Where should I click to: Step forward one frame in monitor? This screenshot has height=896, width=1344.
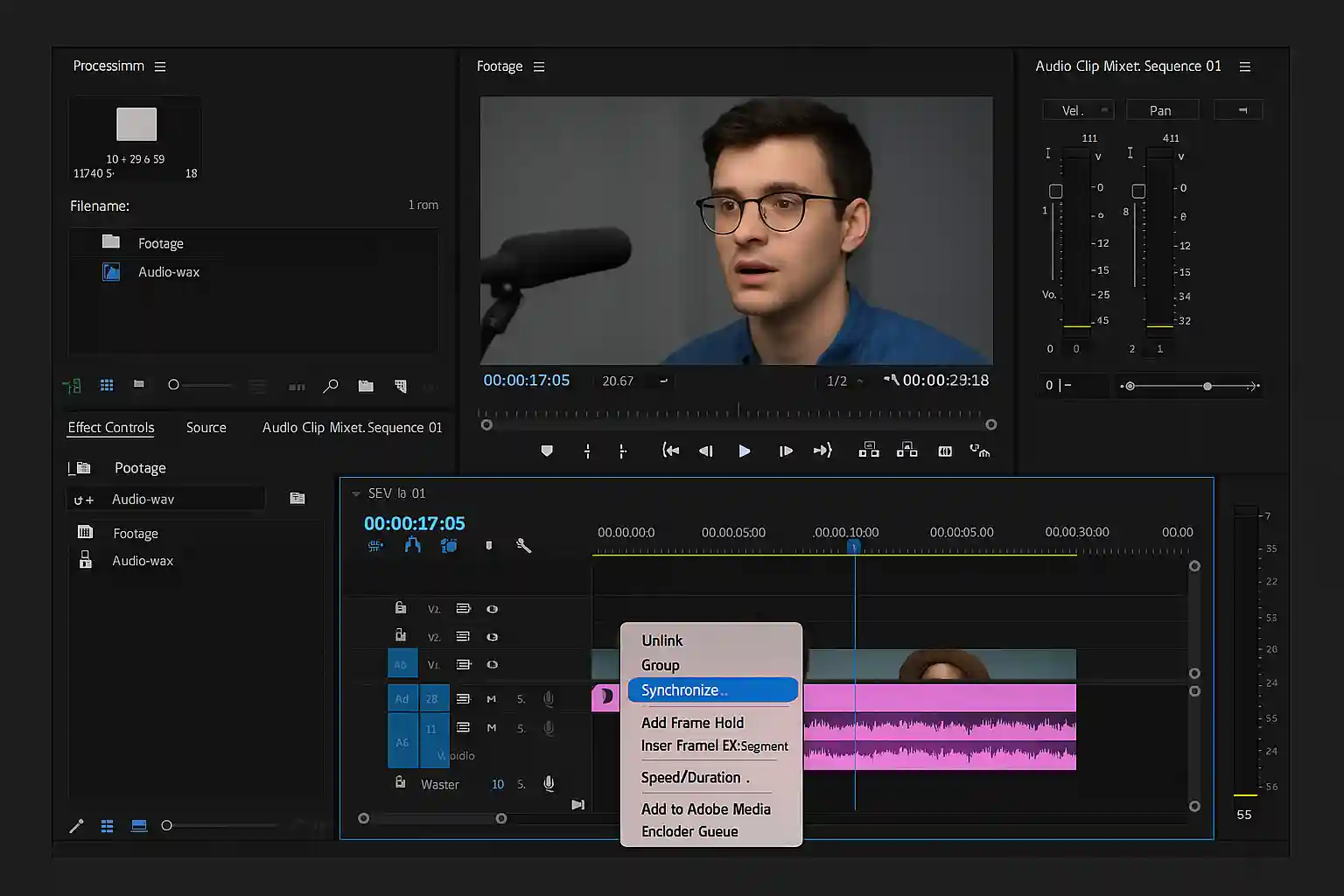(x=785, y=451)
